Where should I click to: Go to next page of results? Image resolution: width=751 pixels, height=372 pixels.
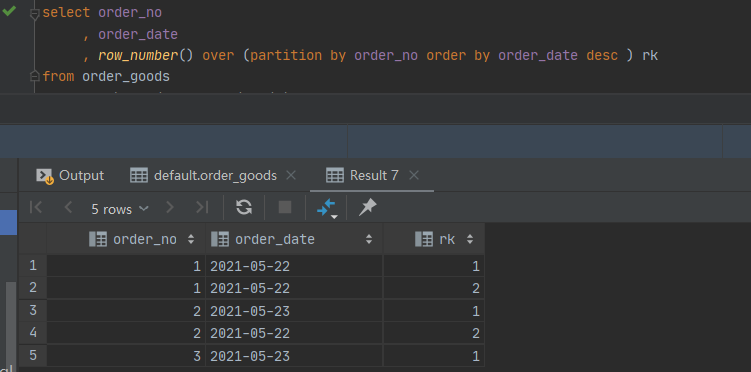coord(170,207)
